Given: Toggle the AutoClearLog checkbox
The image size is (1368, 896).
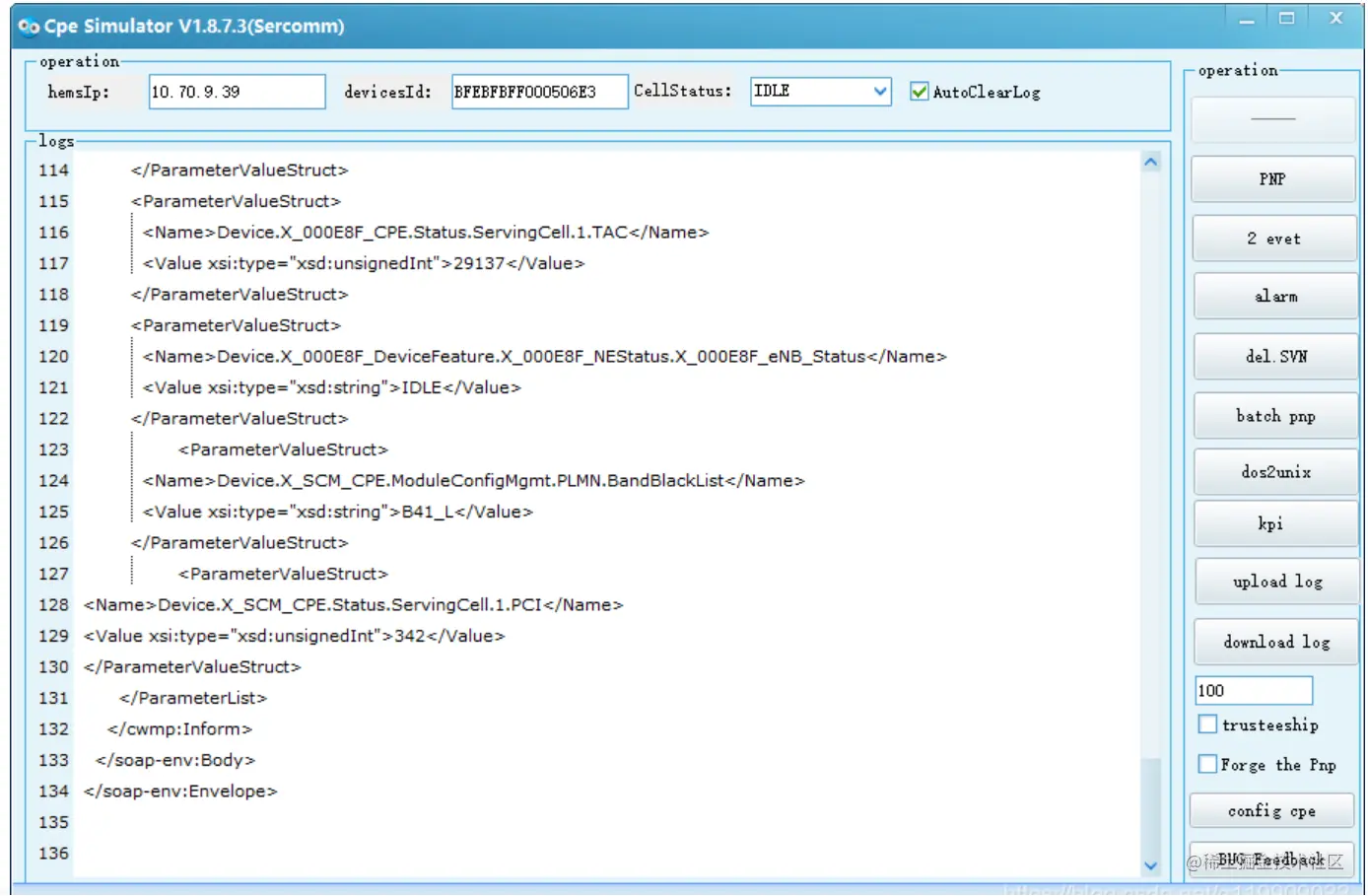Looking at the screenshot, I should 919,92.
